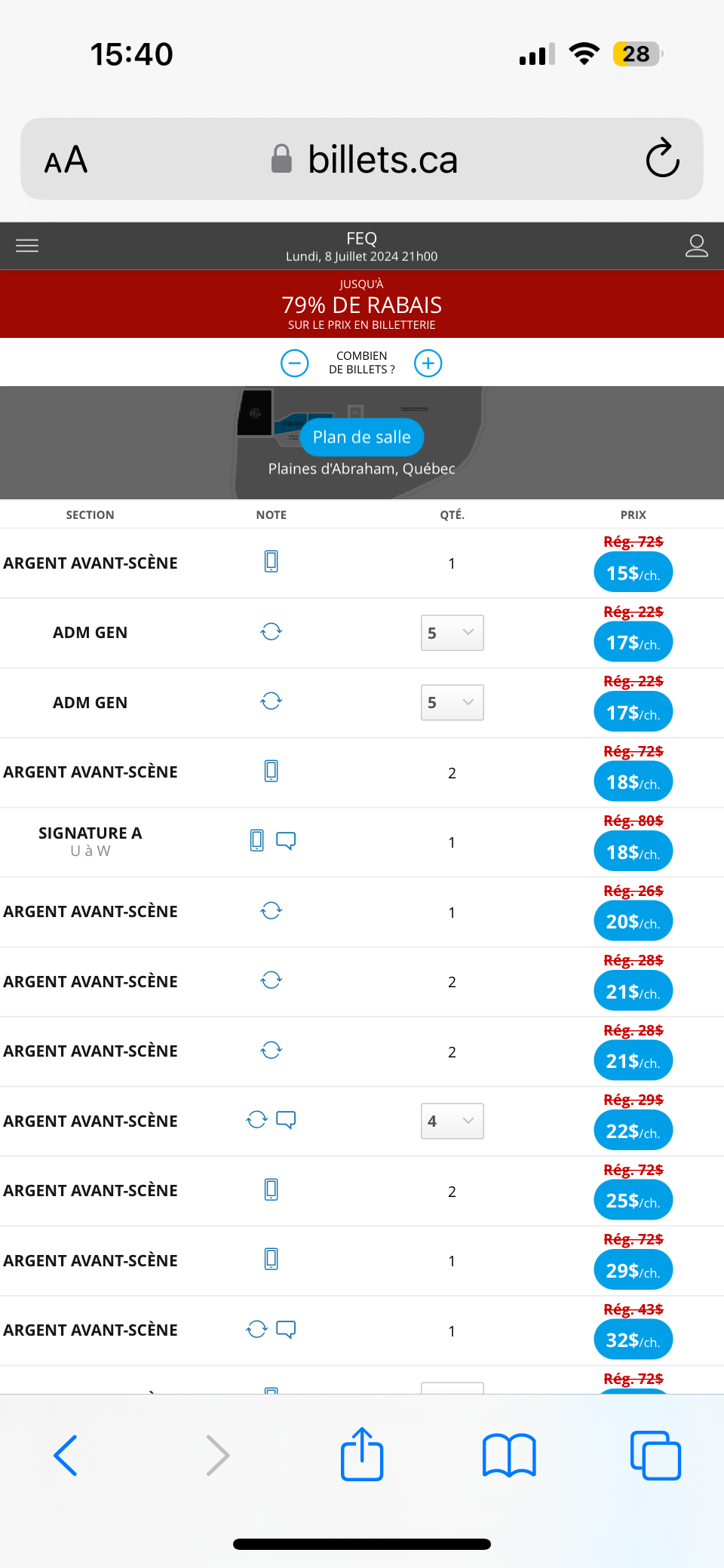
Task: Open quantity dropdown showing 4 on 22$ row
Action: pos(452,1121)
